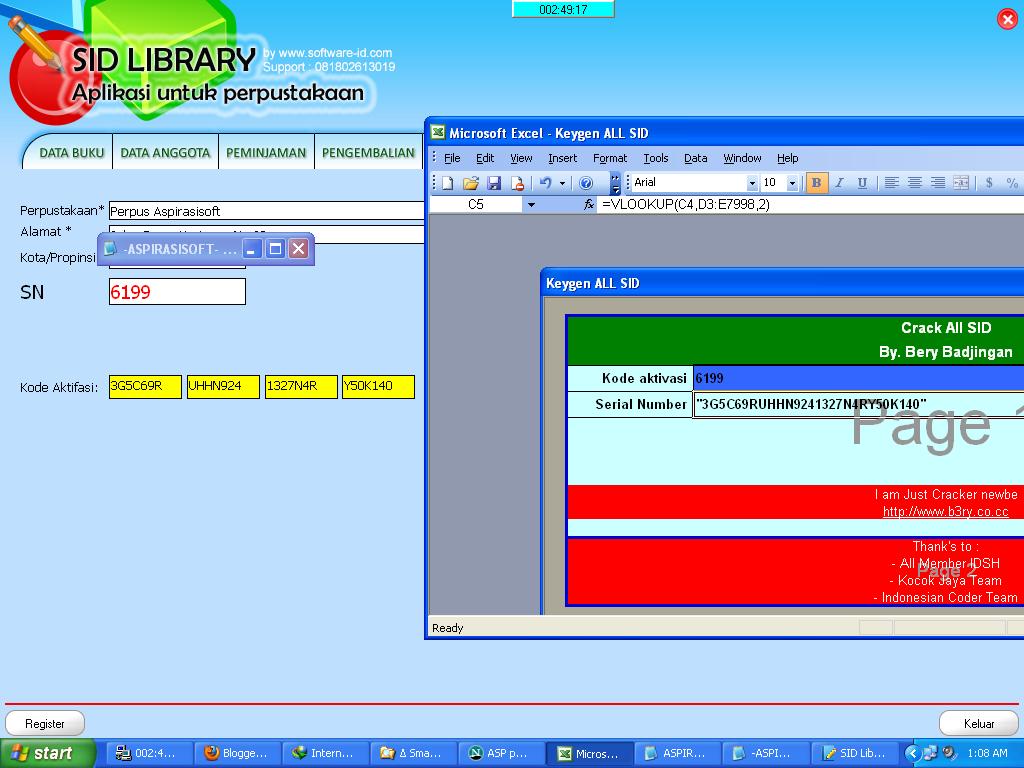
Task: Open Excel Help menu
Action: (788, 158)
